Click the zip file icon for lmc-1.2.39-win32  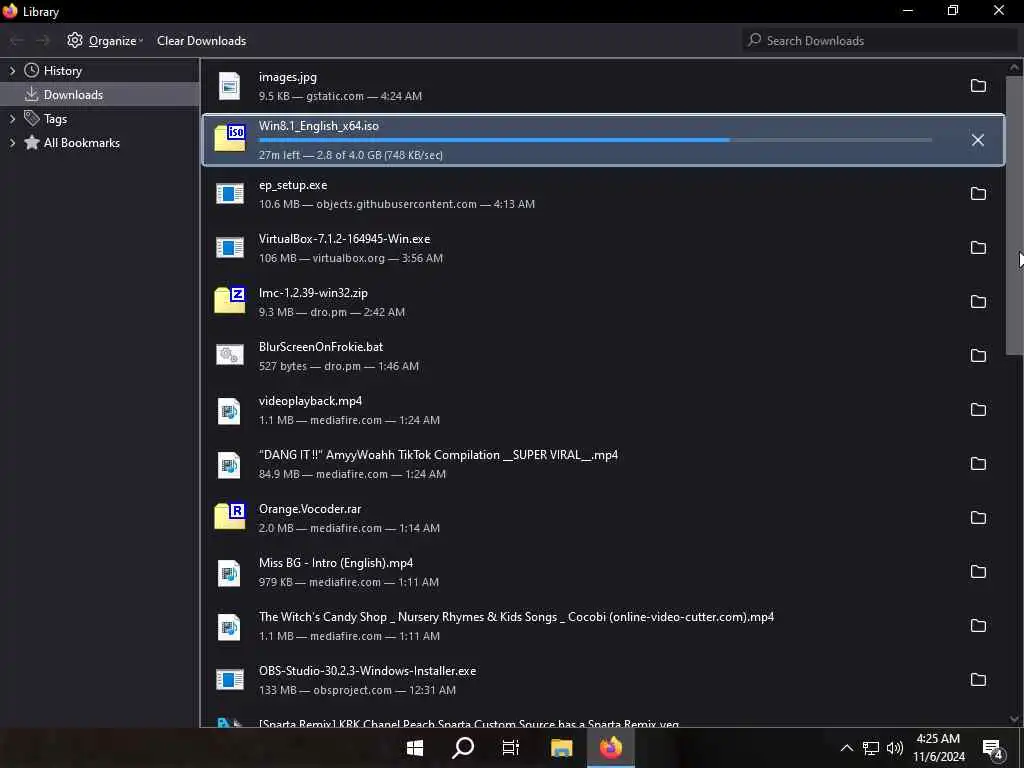[x=230, y=300]
